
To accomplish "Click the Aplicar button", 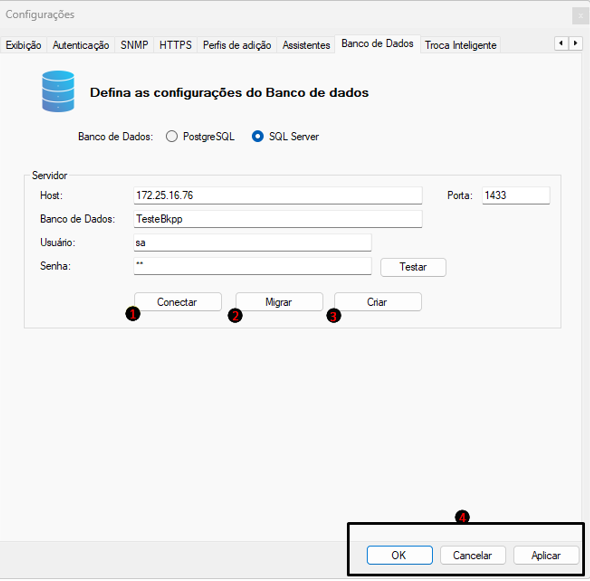I will 546,555.
